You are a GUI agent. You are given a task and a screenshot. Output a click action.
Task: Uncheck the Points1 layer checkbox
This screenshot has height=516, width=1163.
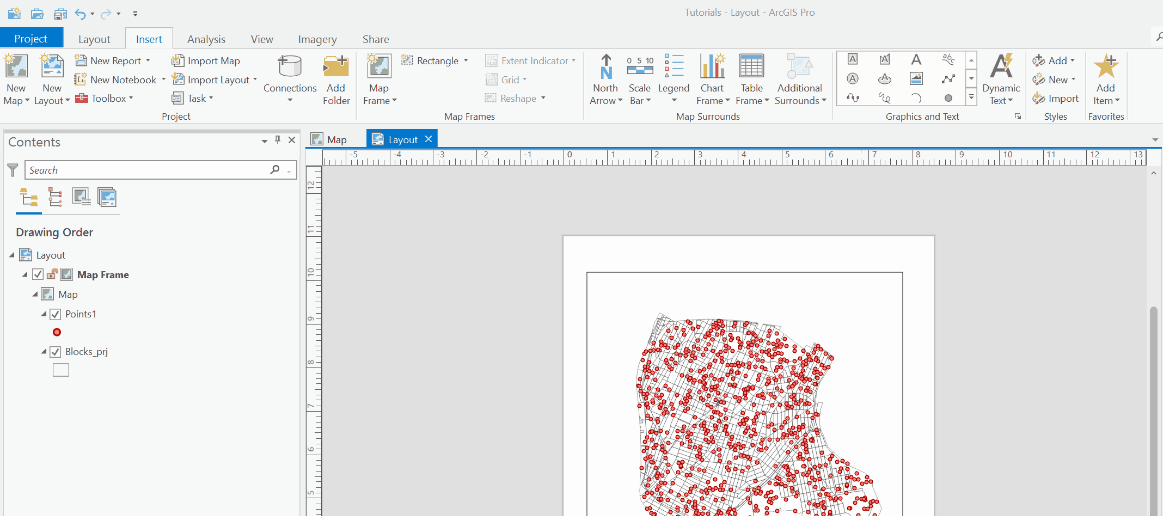(x=54, y=314)
